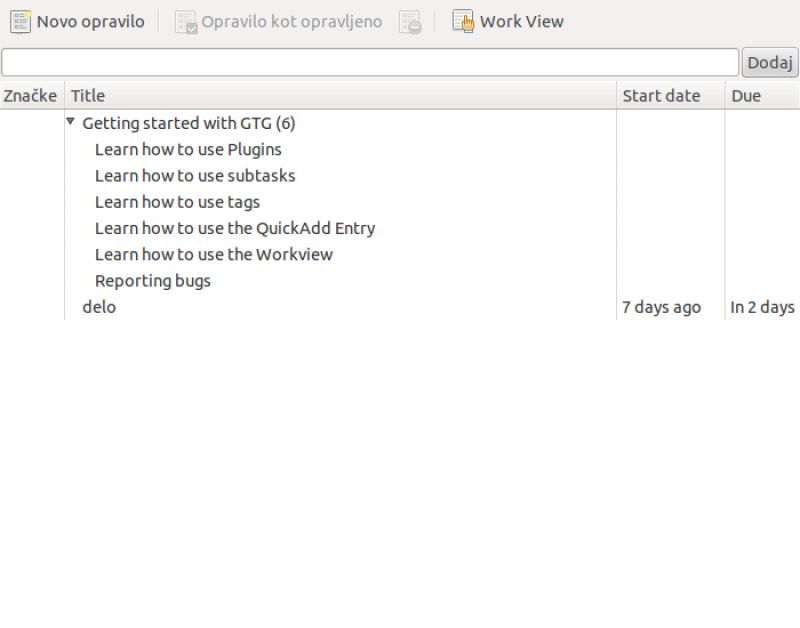Image resolution: width=800 pixels, height=628 pixels.
Task: Select the Learn how to use Plugins task
Action: (188, 150)
